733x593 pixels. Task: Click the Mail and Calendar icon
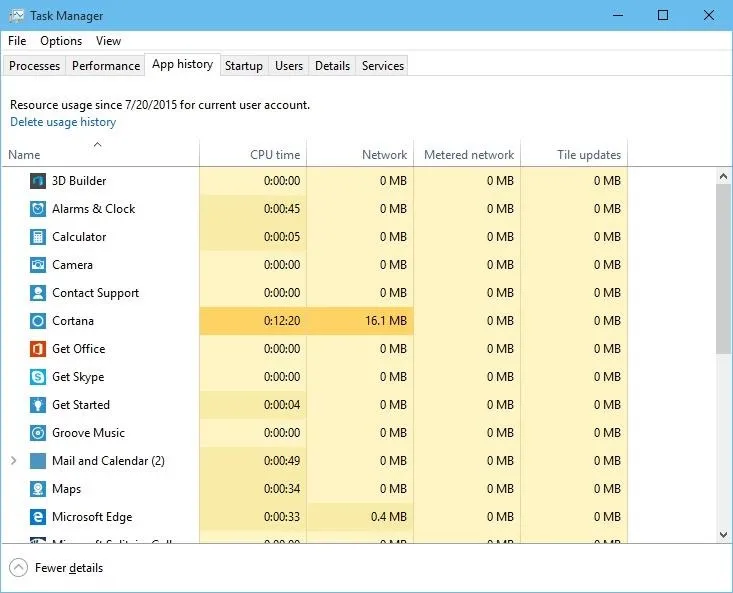pyautogui.click(x=38, y=461)
